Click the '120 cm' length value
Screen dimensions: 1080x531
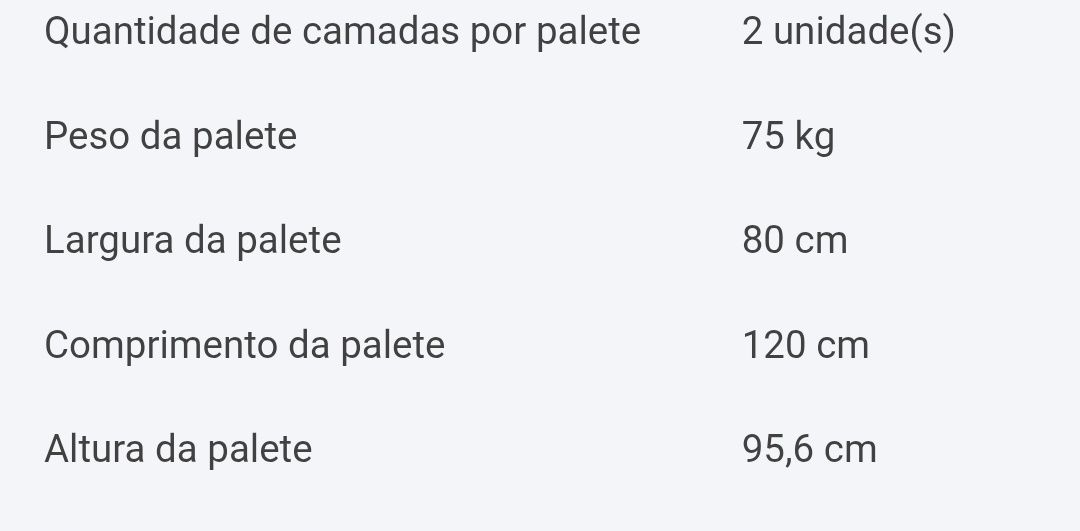click(x=806, y=345)
